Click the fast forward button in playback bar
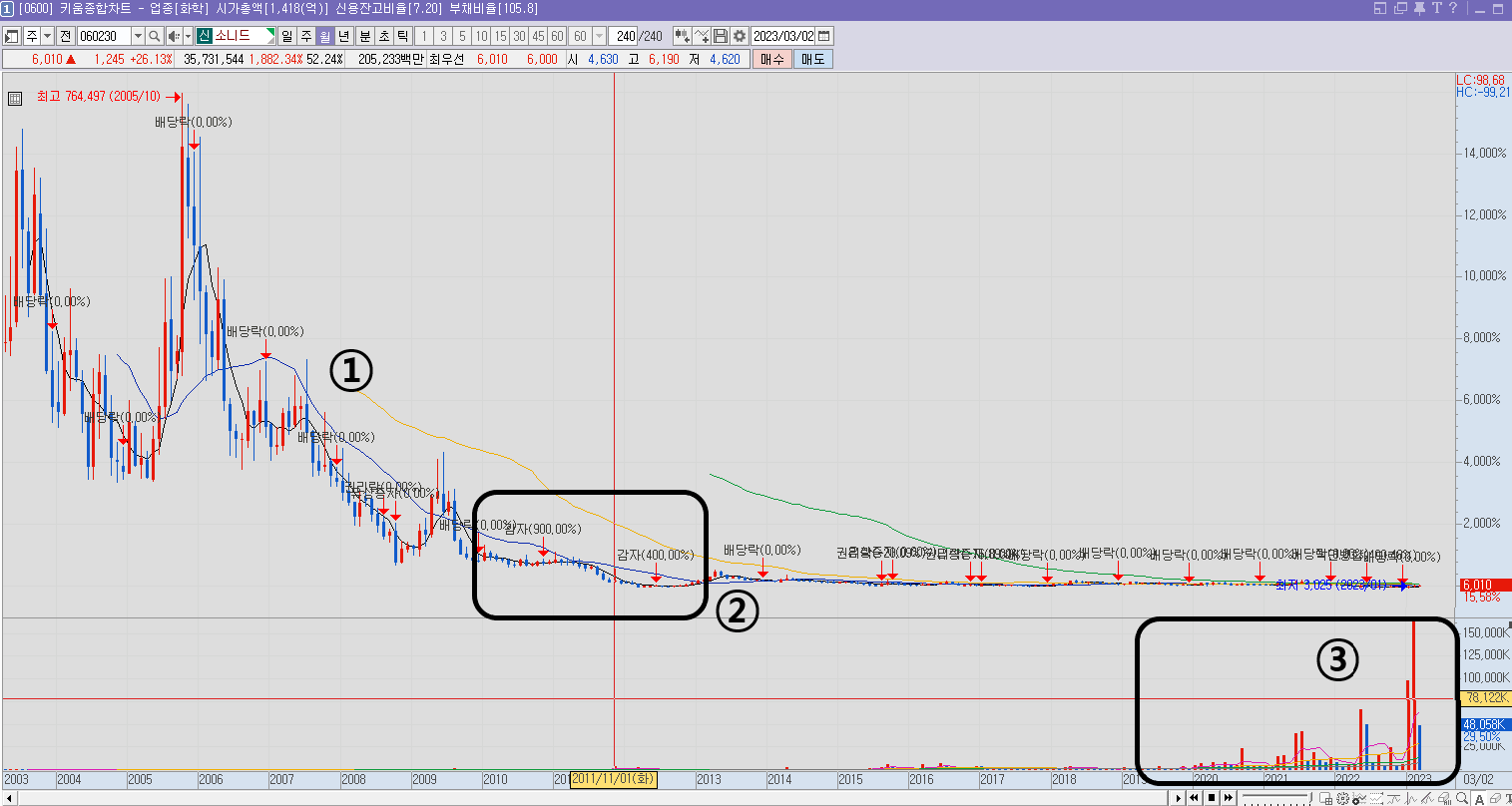1512x806 pixels. 1228,798
